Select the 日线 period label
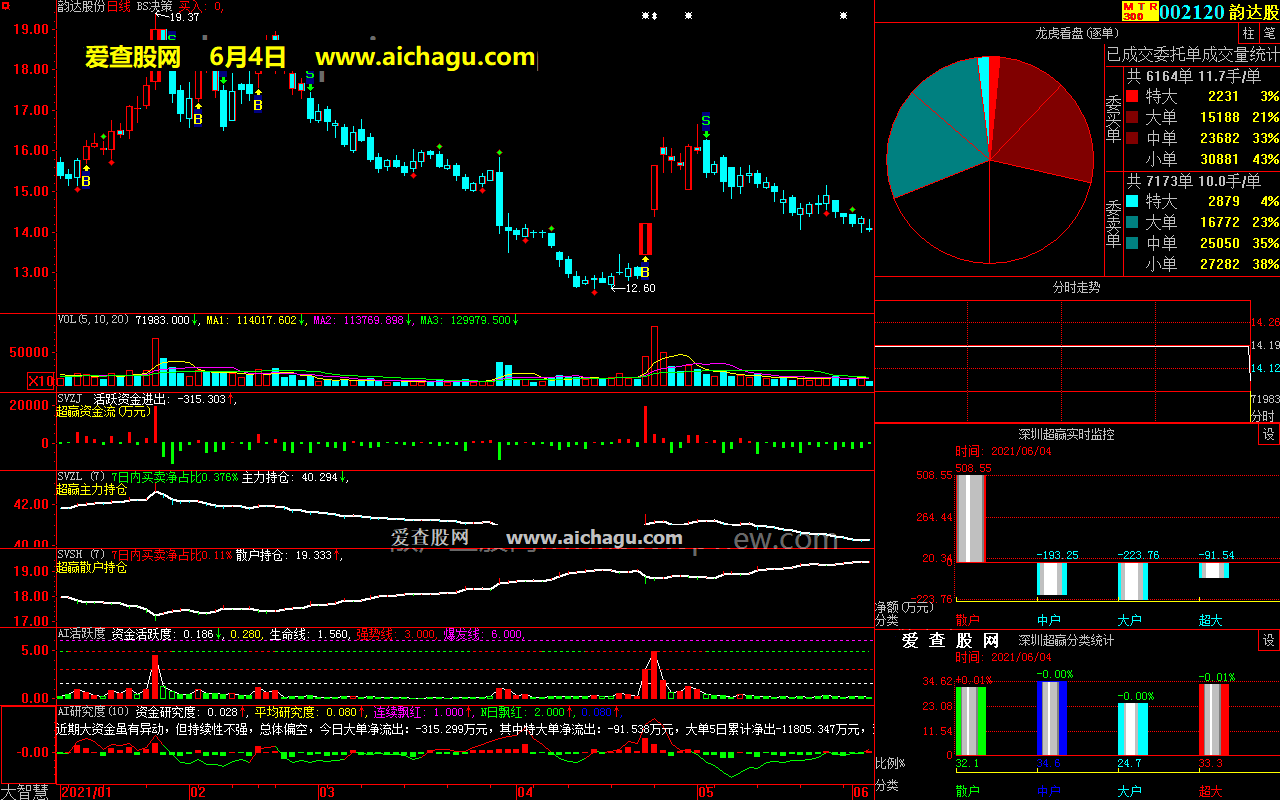The height and width of the screenshot is (800, 1280). tap(118, 6)
